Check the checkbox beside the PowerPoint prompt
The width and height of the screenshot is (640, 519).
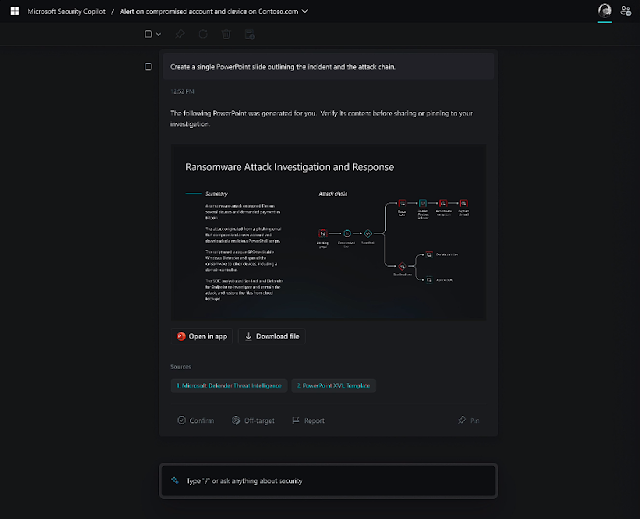pos(148,67)
